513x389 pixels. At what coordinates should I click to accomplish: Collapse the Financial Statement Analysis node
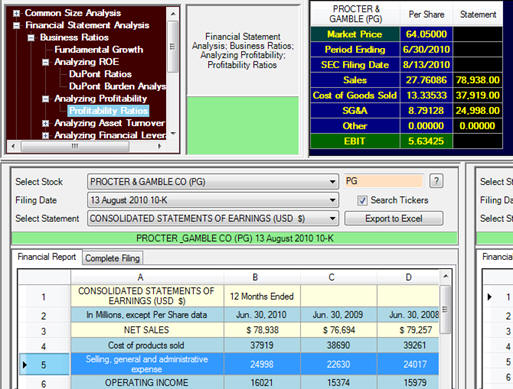pos(16,25)
